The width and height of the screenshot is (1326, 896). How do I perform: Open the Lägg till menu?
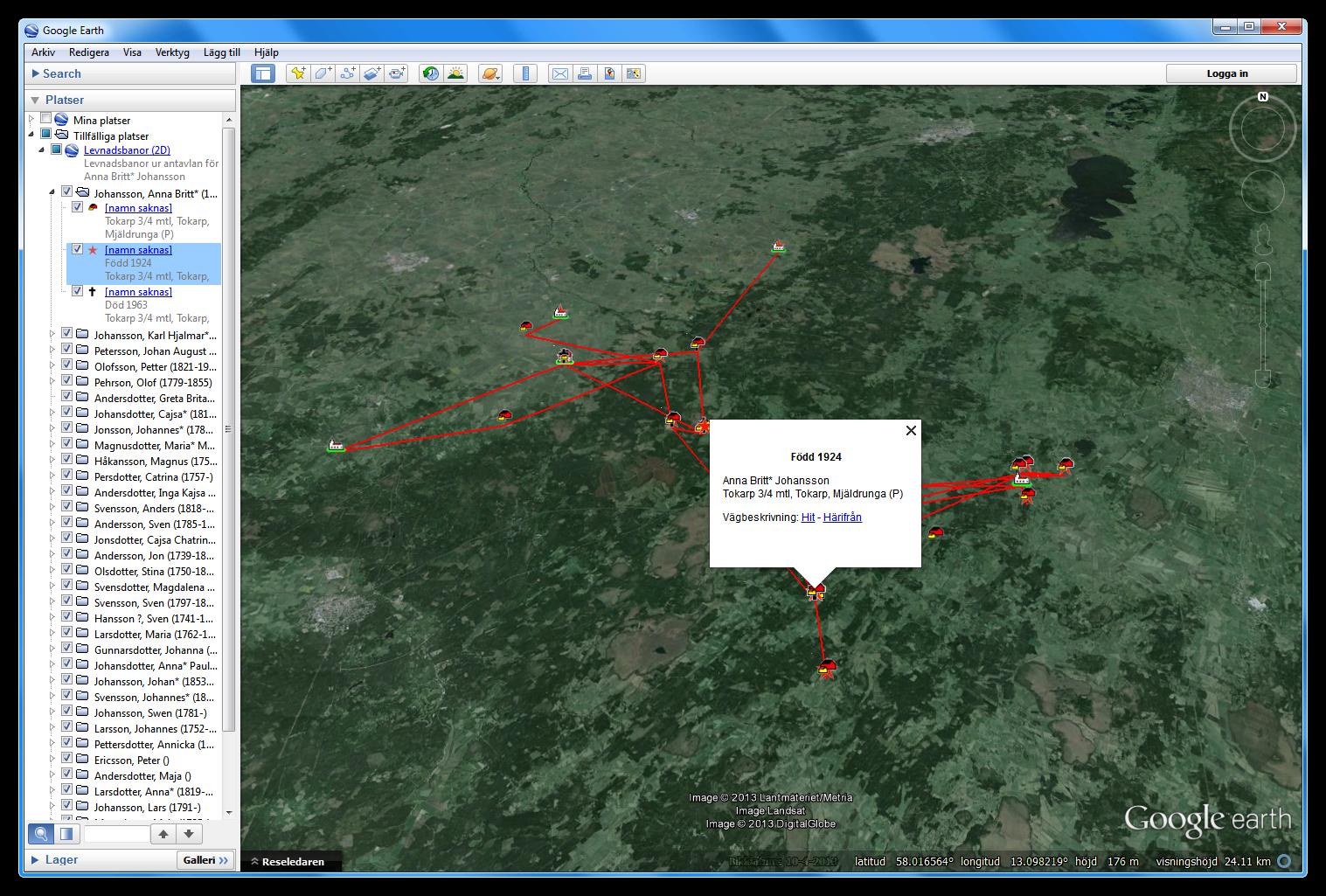click(222, 52)
